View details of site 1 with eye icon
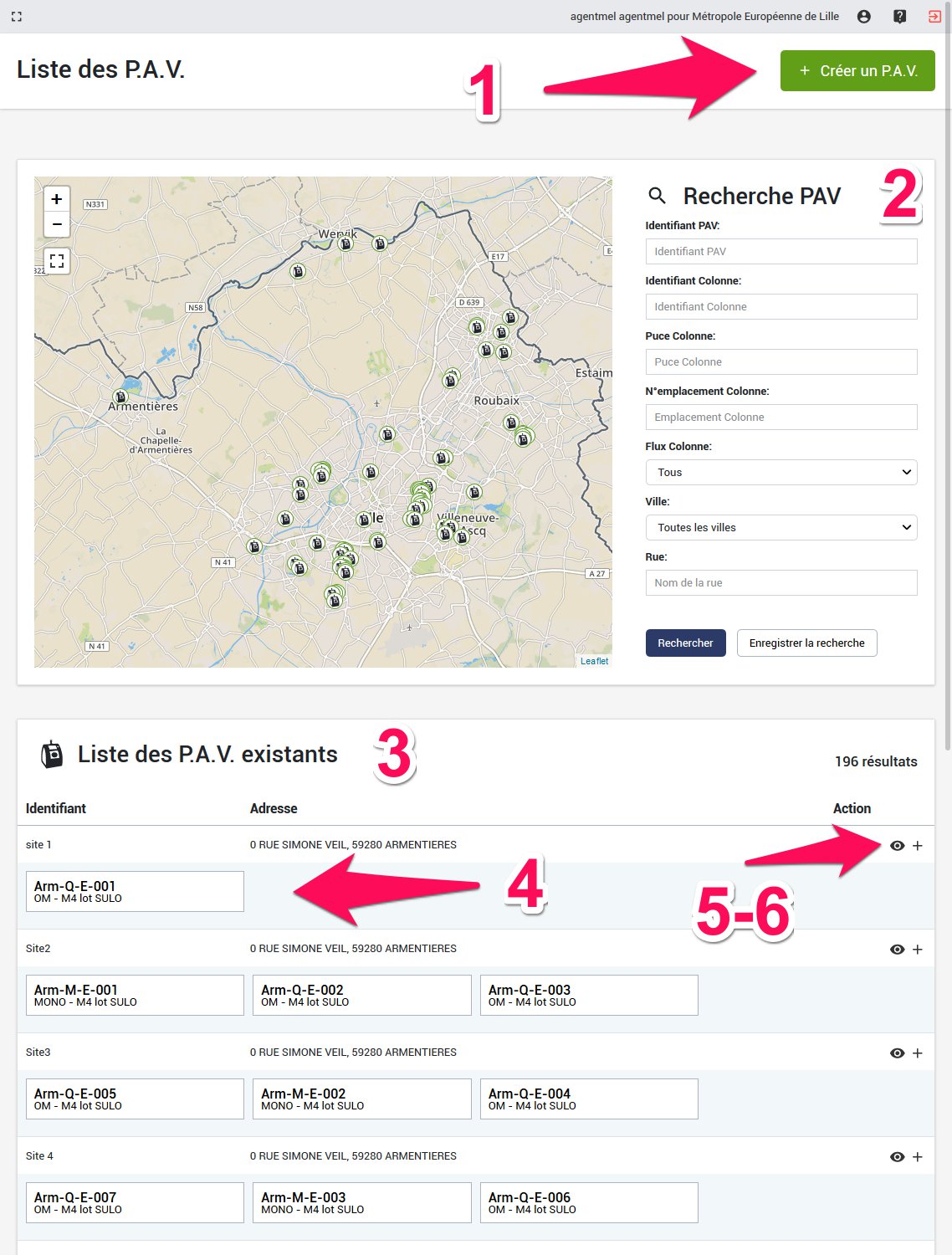Image resolution: width=952 pixels, height=1255 pixels. pyautogui.click(x=897, y=845)
